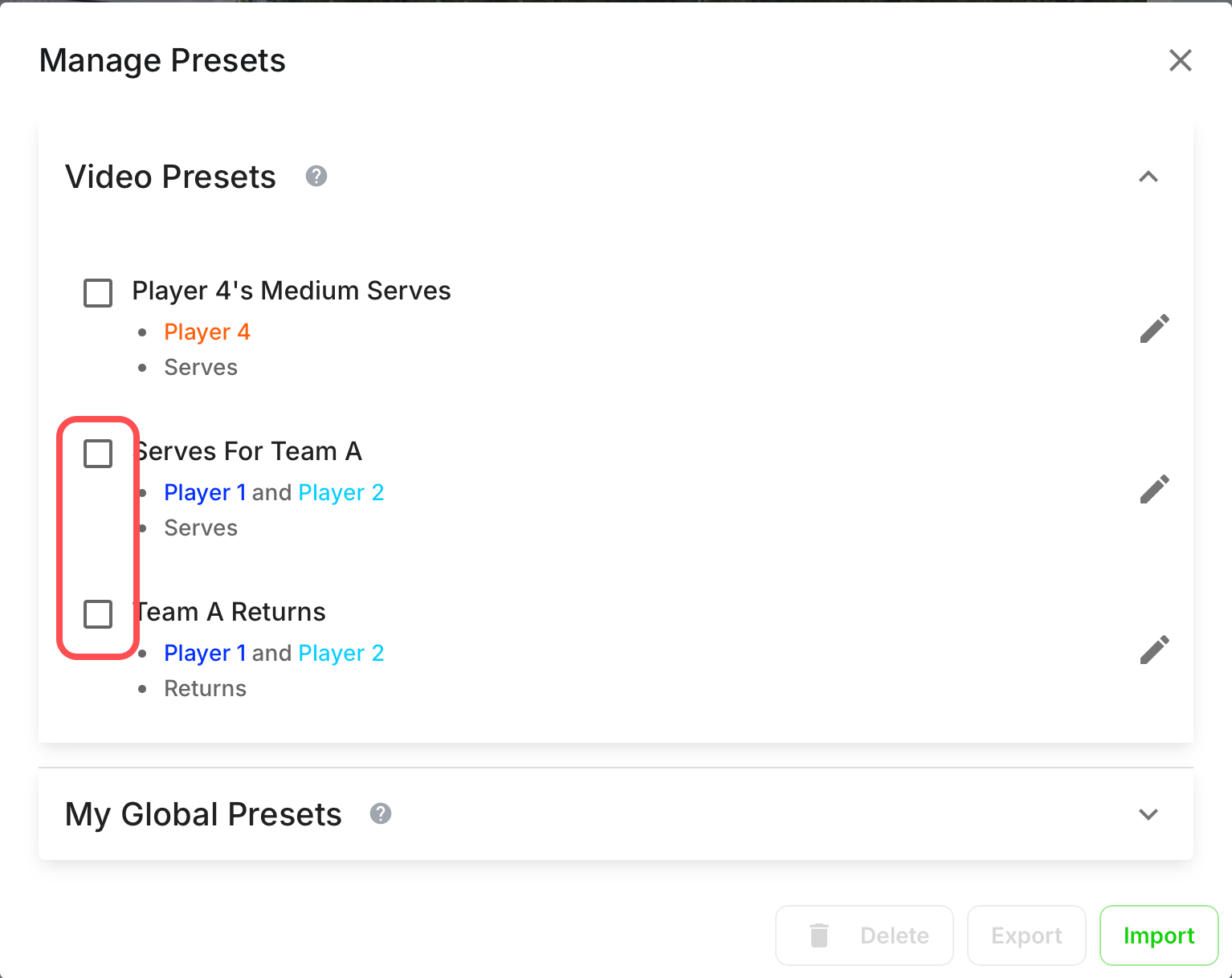Image resolution: width=1232 pixels, height=978 pixels.
Task: Import presets with the Import button
Action: (x=1159, y=935)
